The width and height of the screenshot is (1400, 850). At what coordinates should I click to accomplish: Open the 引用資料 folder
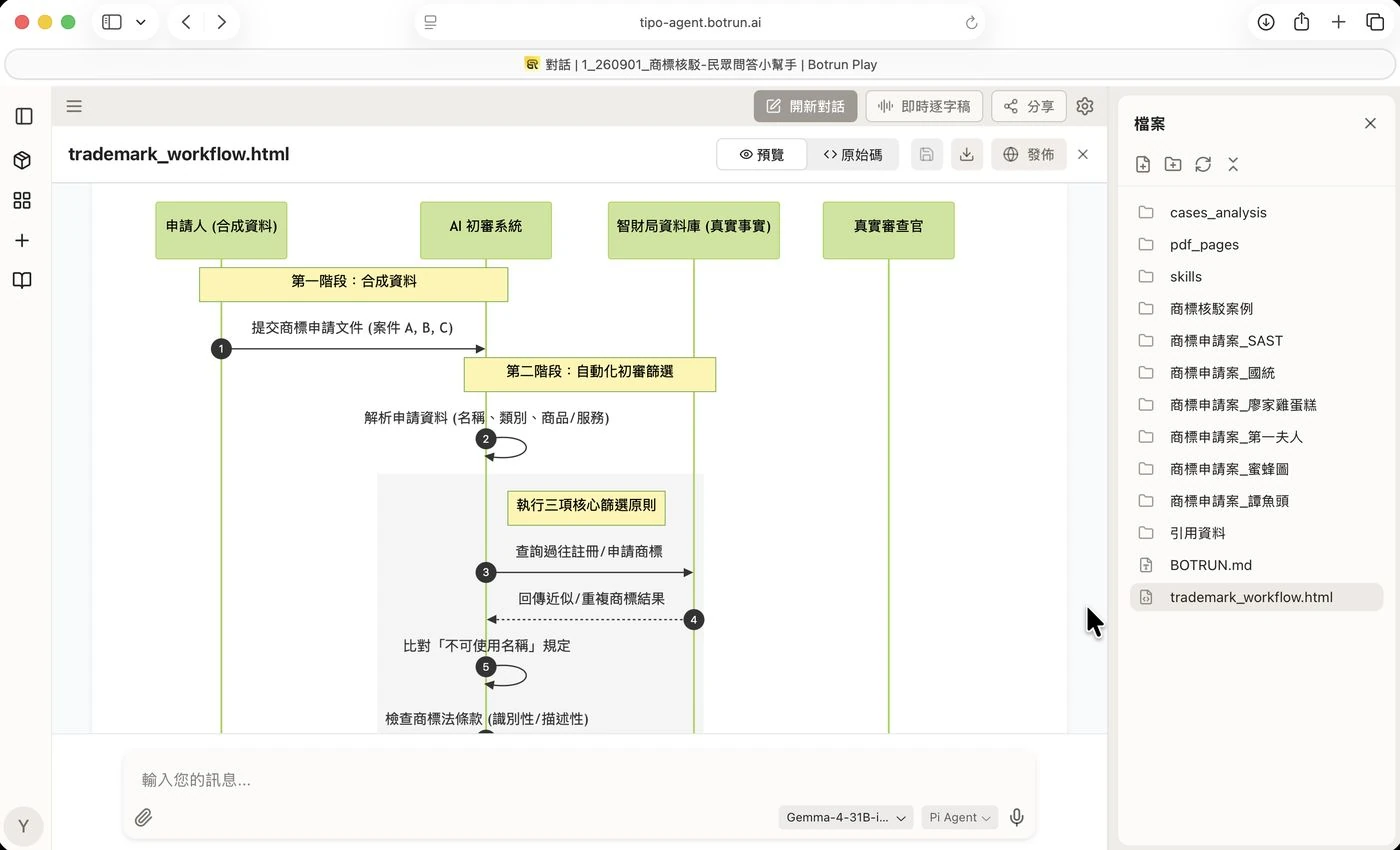1257,532
